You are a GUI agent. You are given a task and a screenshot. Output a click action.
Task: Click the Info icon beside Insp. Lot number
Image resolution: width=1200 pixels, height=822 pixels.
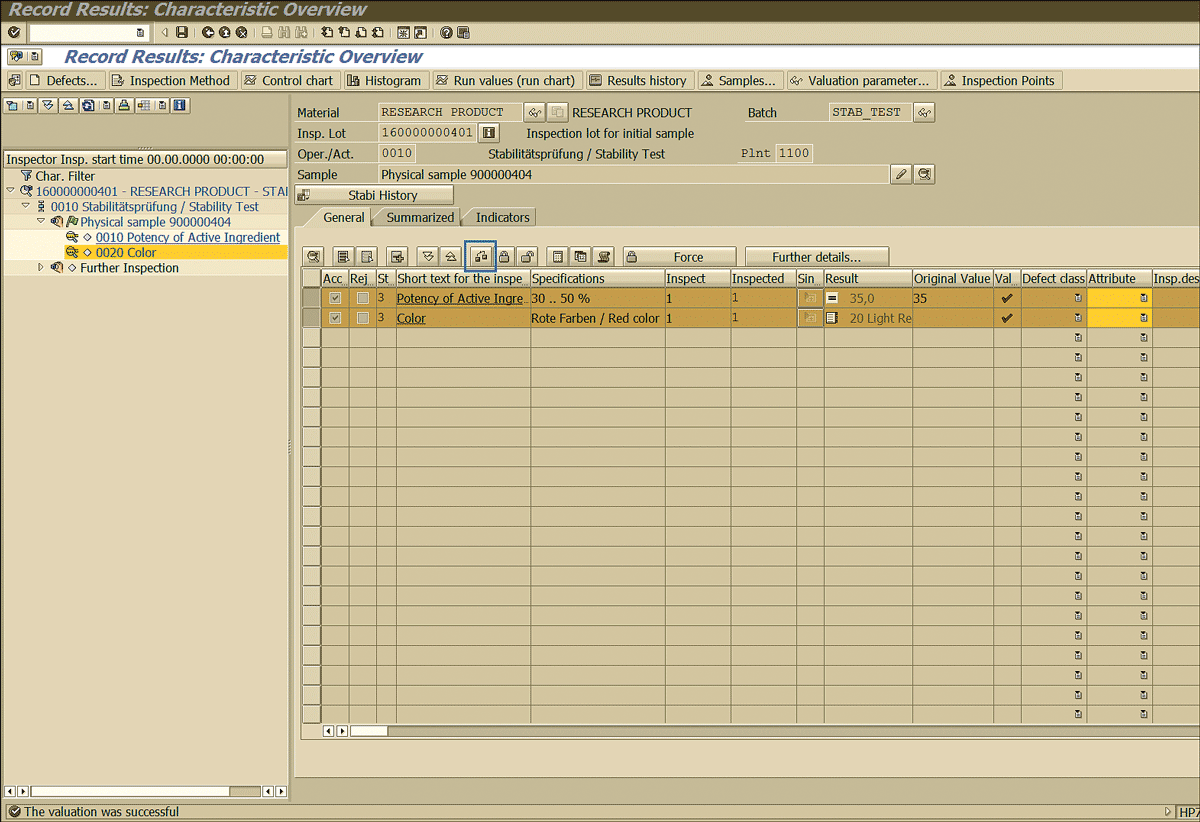[x=489, y=133]
